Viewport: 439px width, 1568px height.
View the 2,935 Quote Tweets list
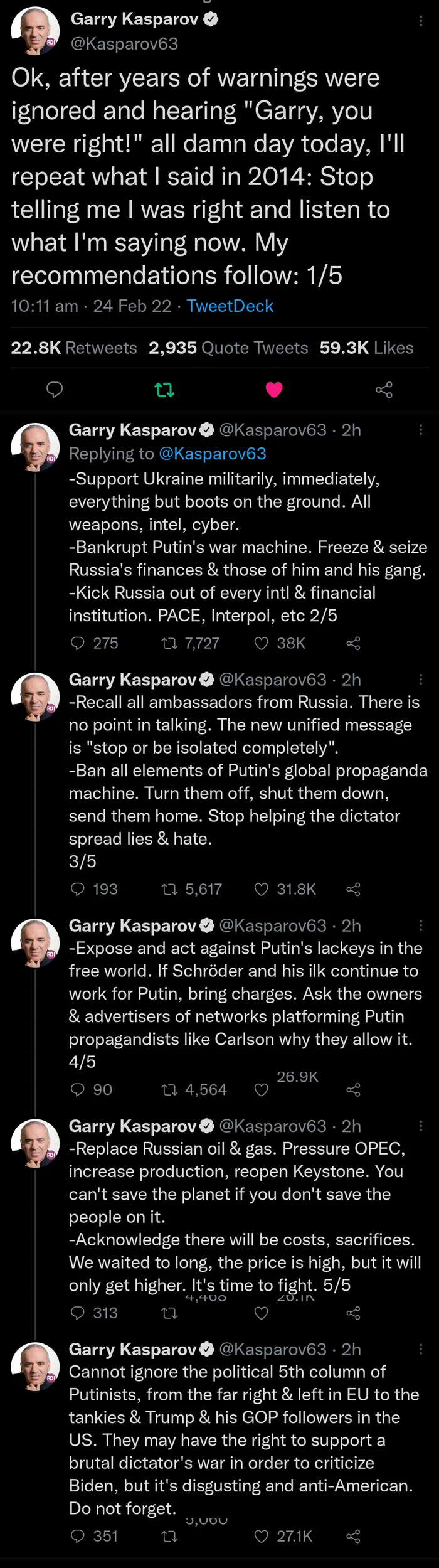tap(228, 348)
